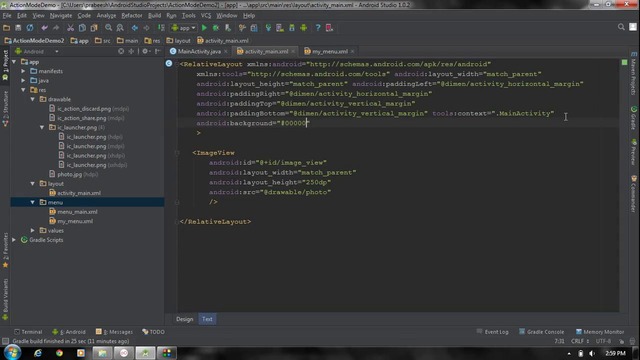Toggle the Gradle side tool window

click(x=634, y=118)
